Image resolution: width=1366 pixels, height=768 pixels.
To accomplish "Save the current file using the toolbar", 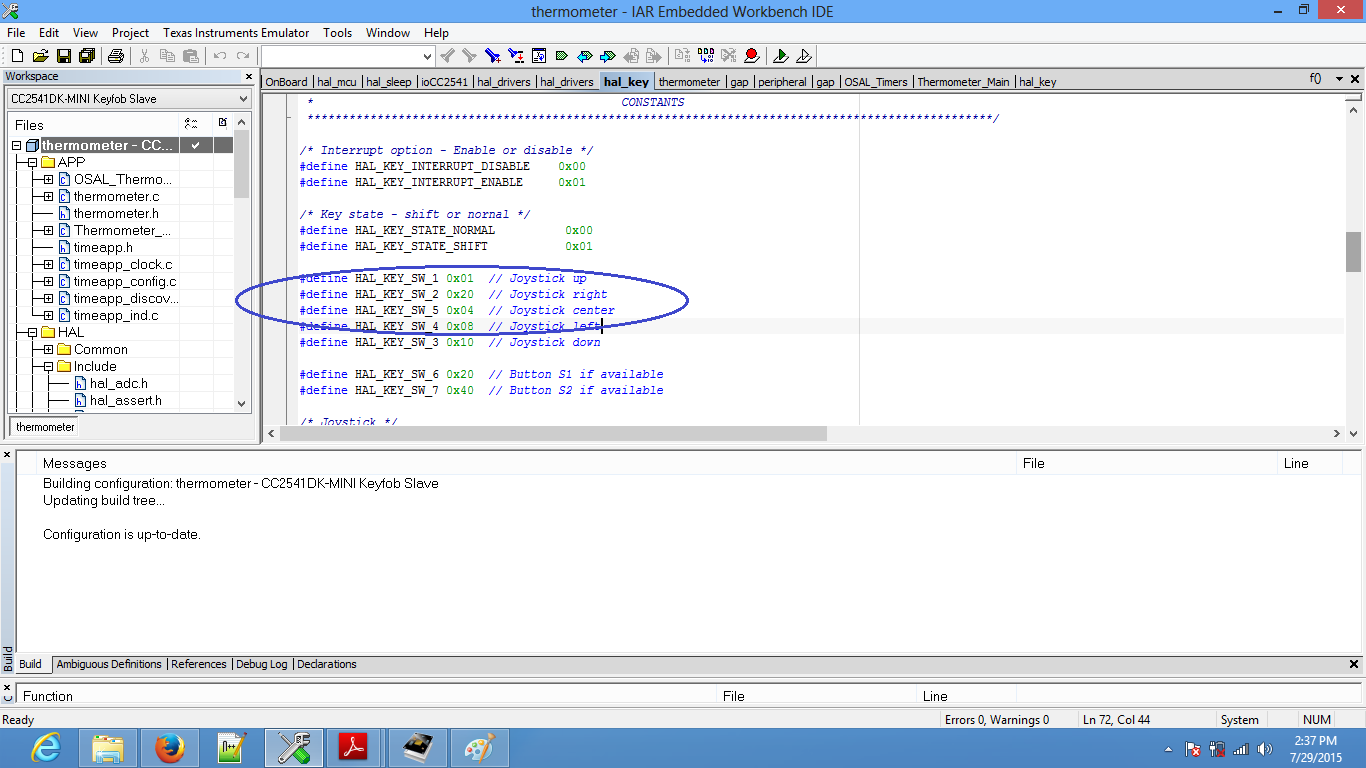I will [63, 56].
